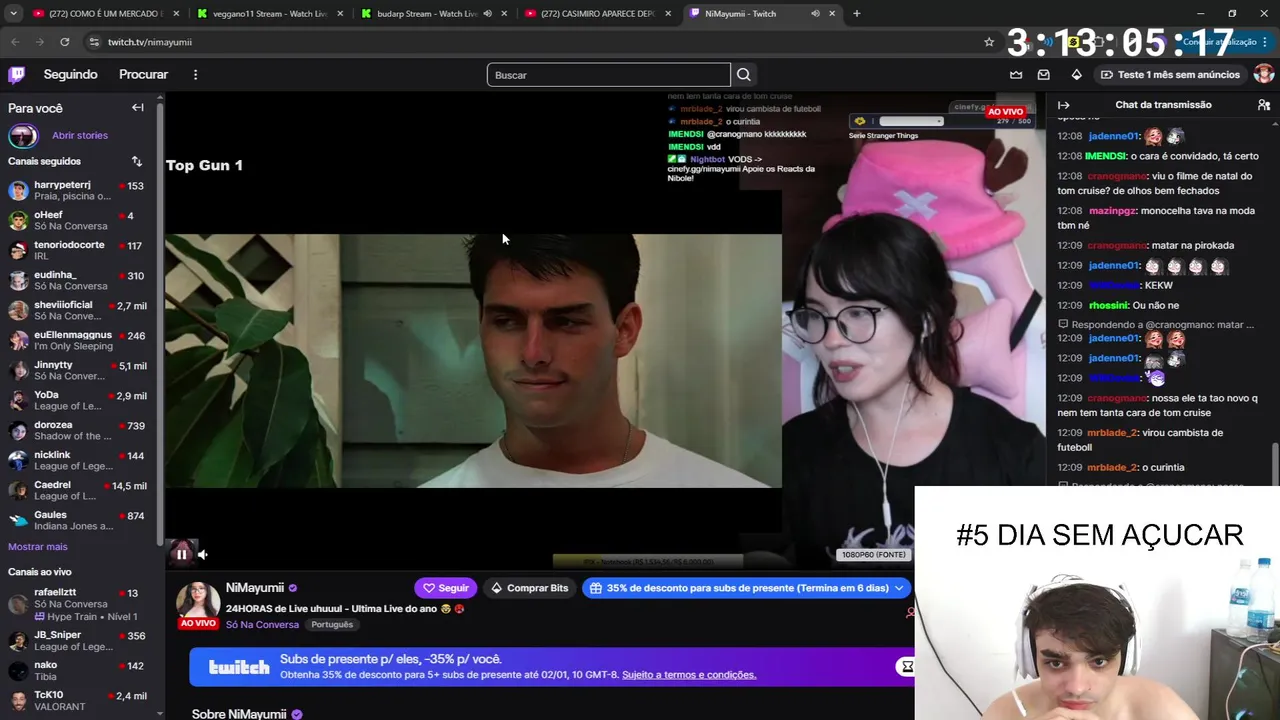Mute the stream volume icon

(203, 554)
